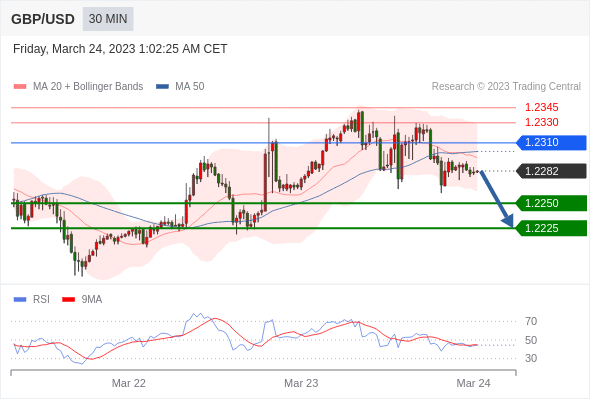The width and height of the screenshot is (590, 400).
Task: Click the green 1.2225 support price tag
Action: pyautogui.click(x=551, y=228)
